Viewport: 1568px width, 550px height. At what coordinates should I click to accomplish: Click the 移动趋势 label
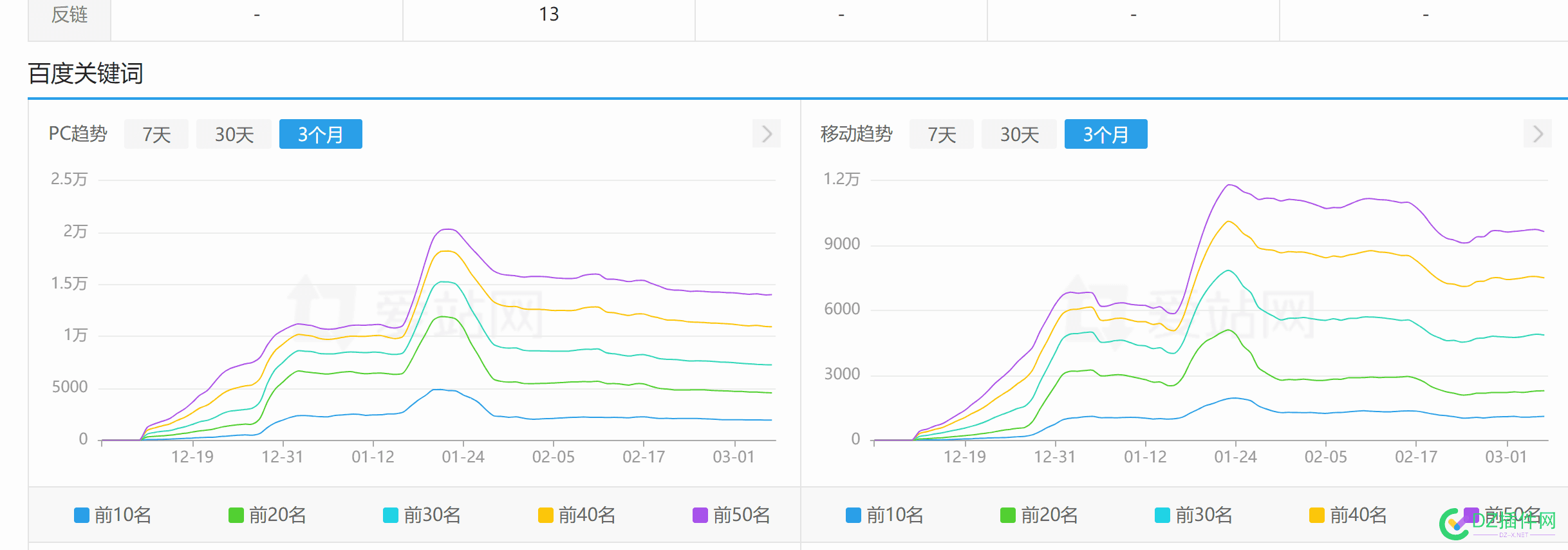pos(856,134)
